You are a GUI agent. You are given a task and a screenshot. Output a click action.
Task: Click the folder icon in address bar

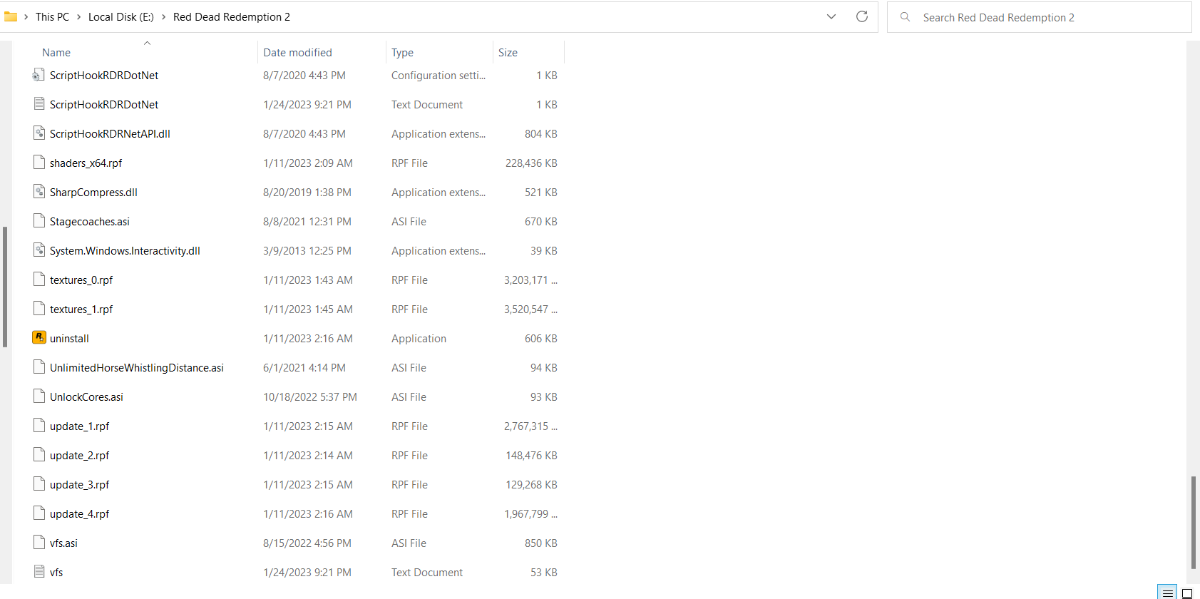click(11, 17)
